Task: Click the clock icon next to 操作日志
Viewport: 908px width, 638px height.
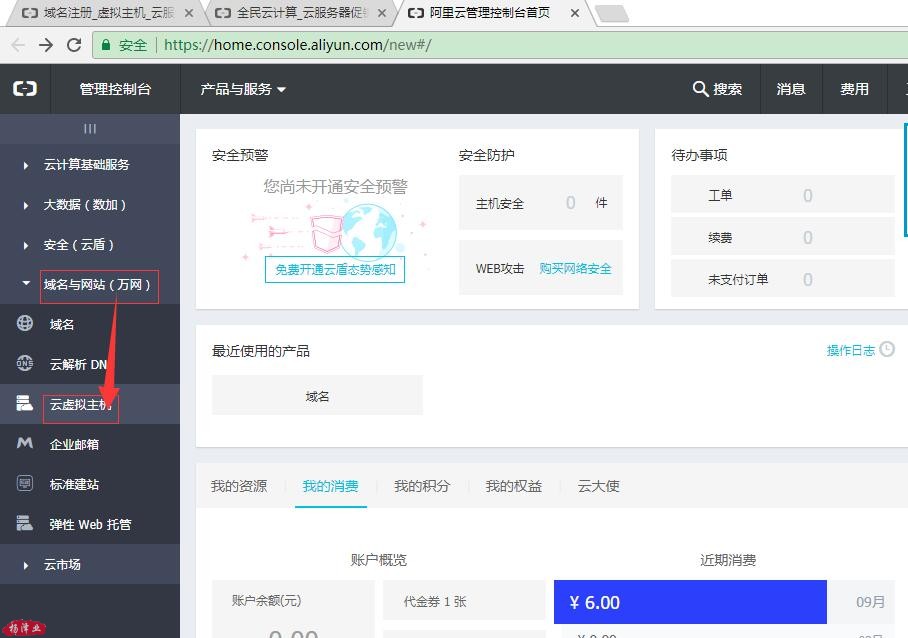Action: coord(887,349)
